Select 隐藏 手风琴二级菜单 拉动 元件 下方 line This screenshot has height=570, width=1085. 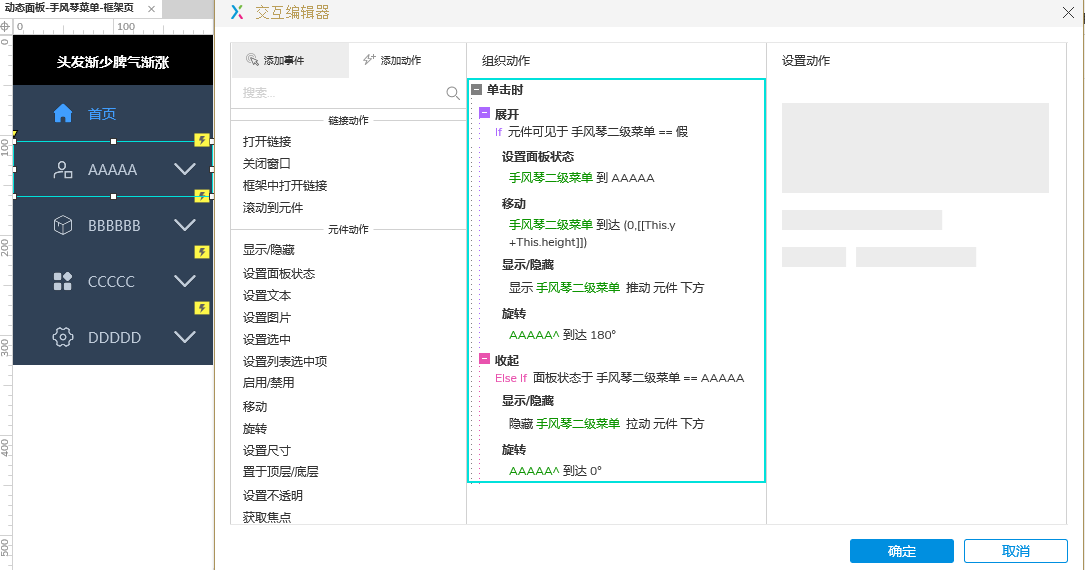[x=606, y=424]
